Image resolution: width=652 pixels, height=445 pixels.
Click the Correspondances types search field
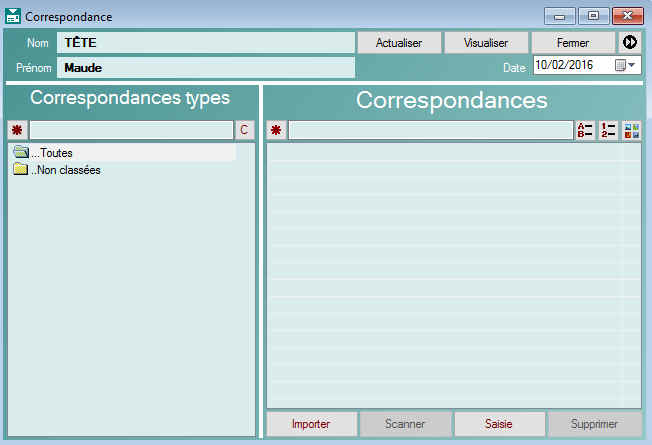point(131,131)
